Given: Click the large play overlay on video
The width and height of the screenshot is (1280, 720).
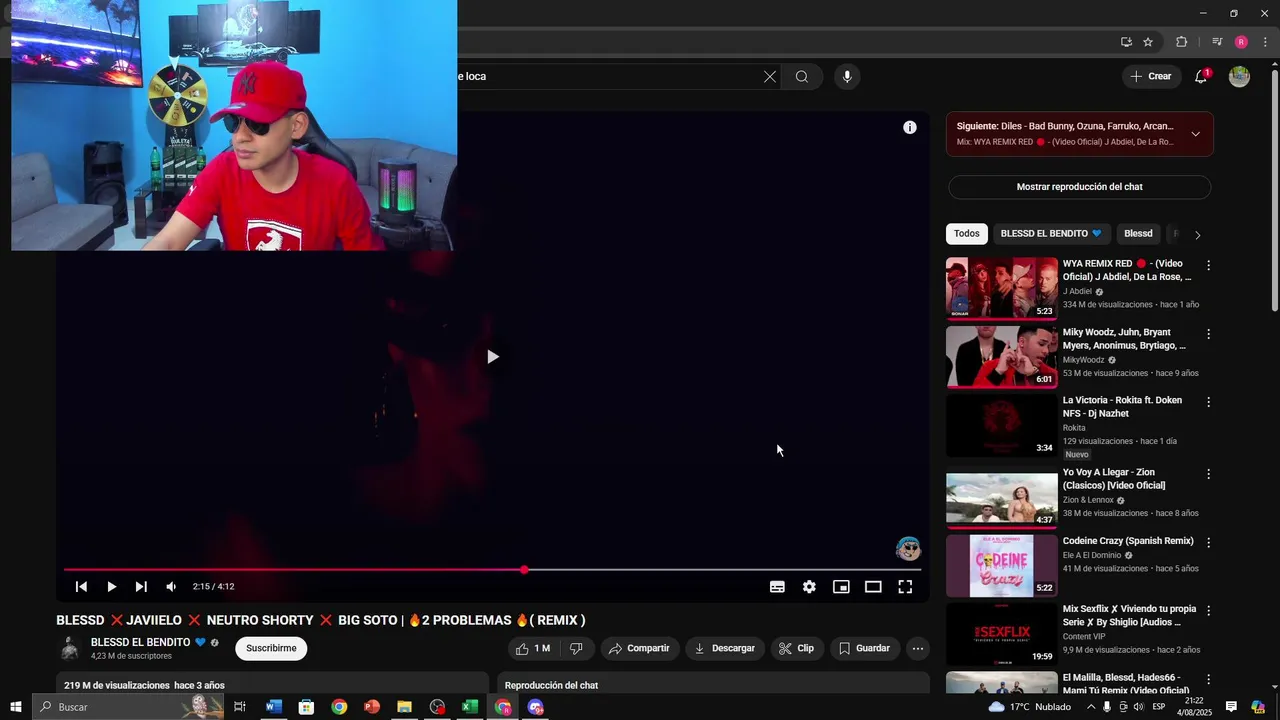Looking at the screenshot, I should click(492, 356).
